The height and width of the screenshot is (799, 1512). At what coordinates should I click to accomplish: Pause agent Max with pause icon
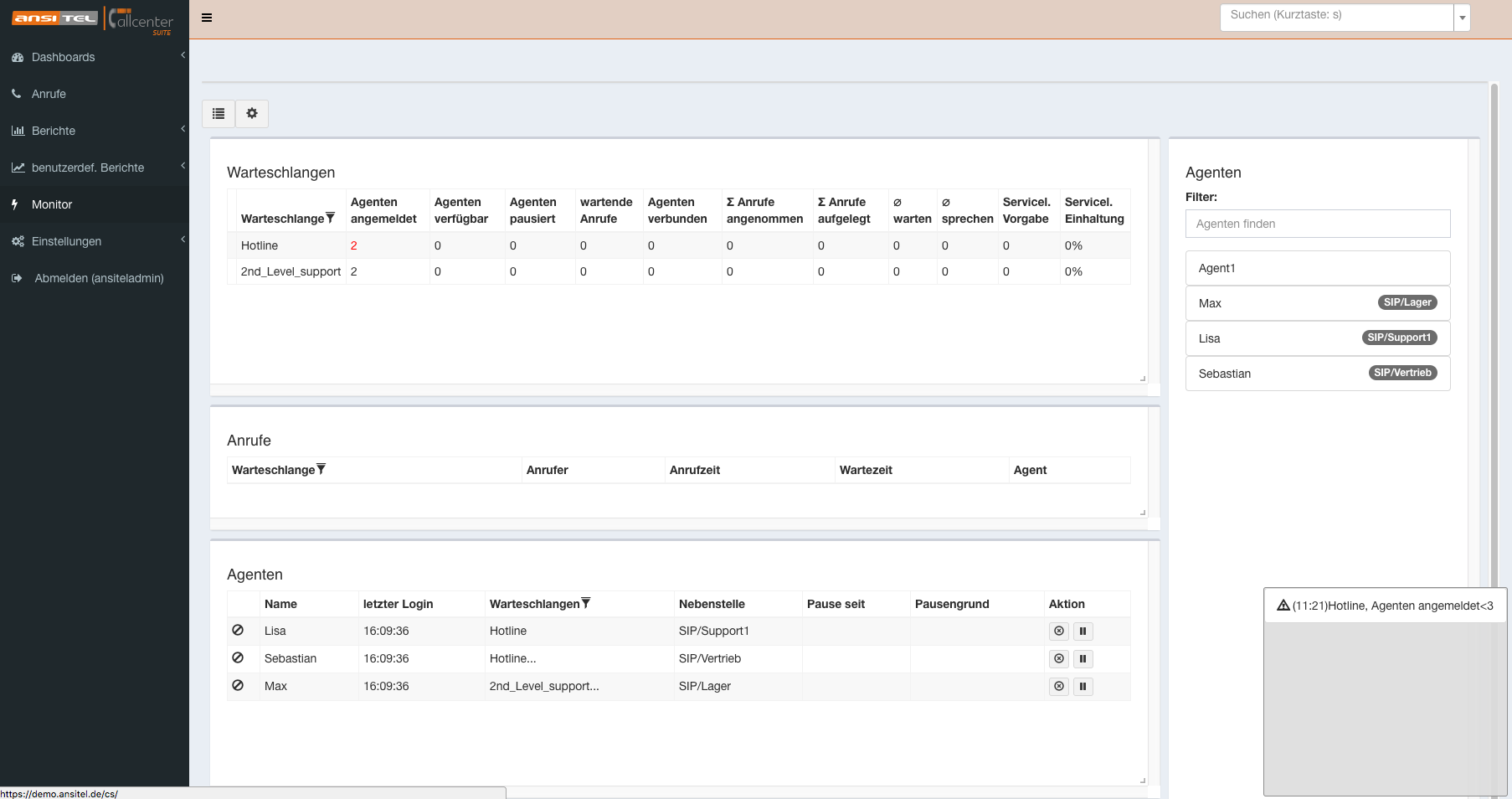1083,687
